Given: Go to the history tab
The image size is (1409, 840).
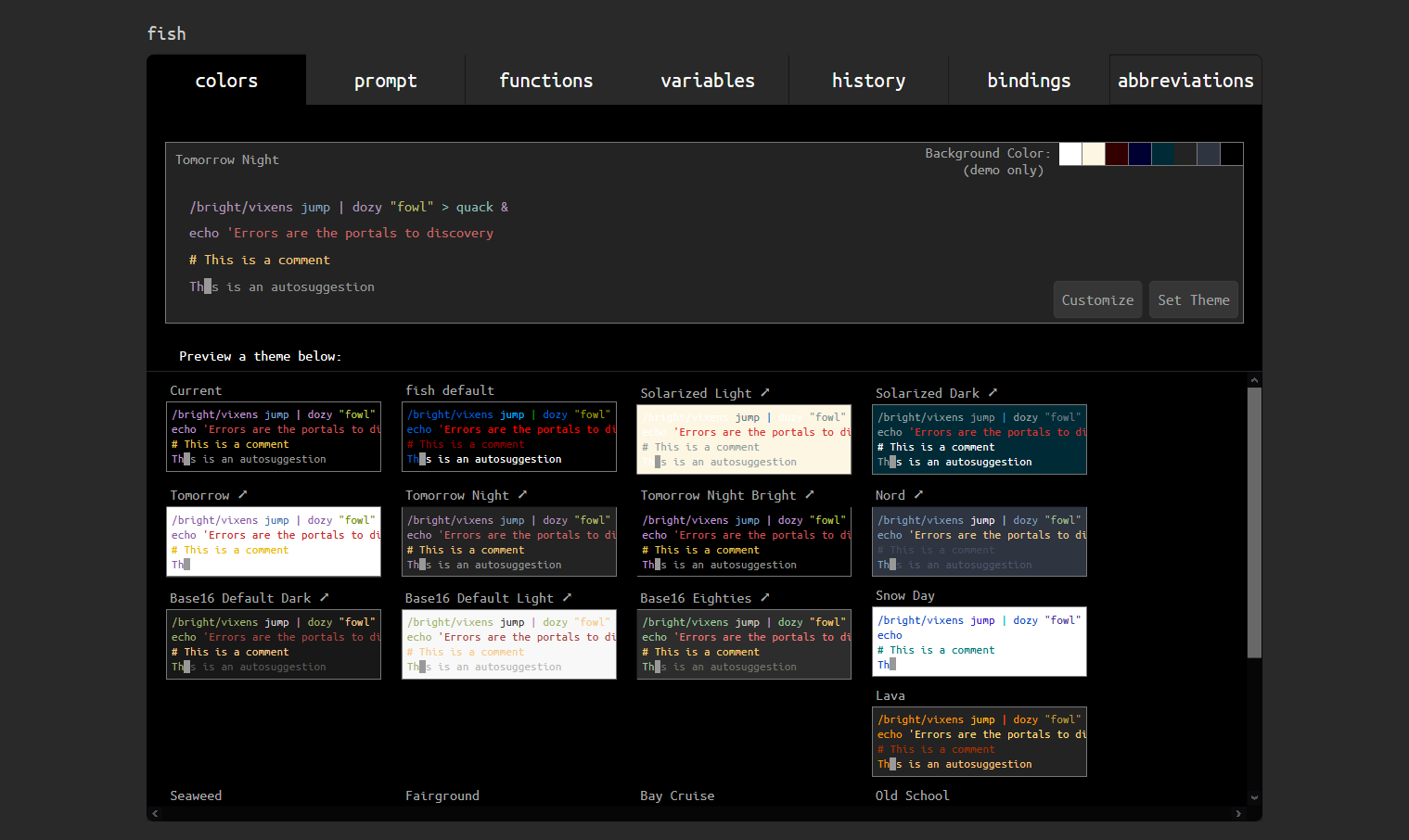Looking at the screenshot, I should pyautogui.click(x=868, y=81).
